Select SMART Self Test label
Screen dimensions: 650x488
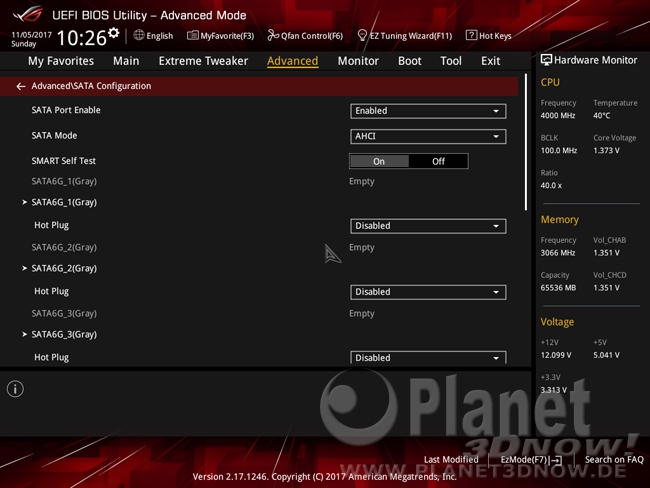coord(63,161)
